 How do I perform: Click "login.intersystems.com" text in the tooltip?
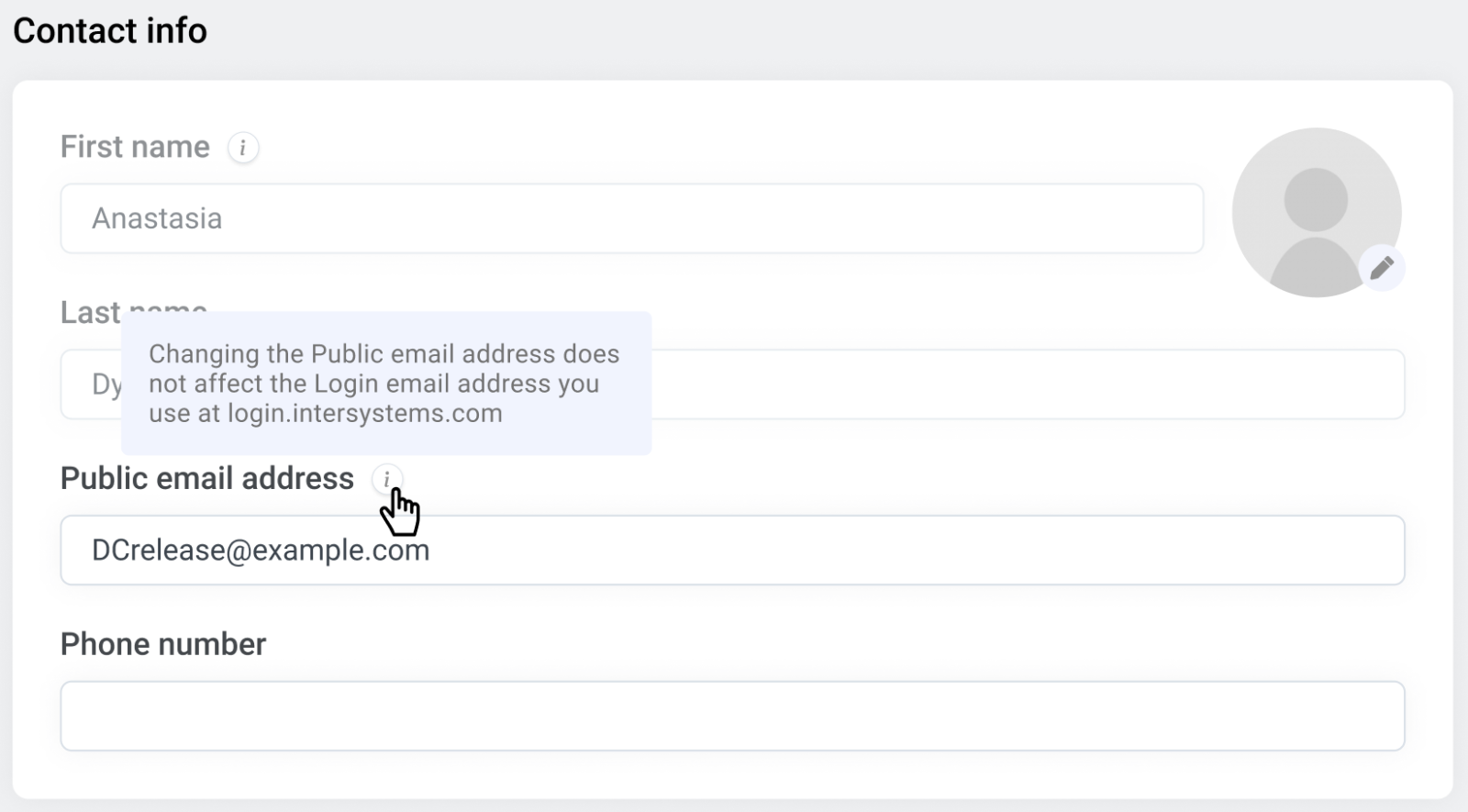(x=364, y=414)
